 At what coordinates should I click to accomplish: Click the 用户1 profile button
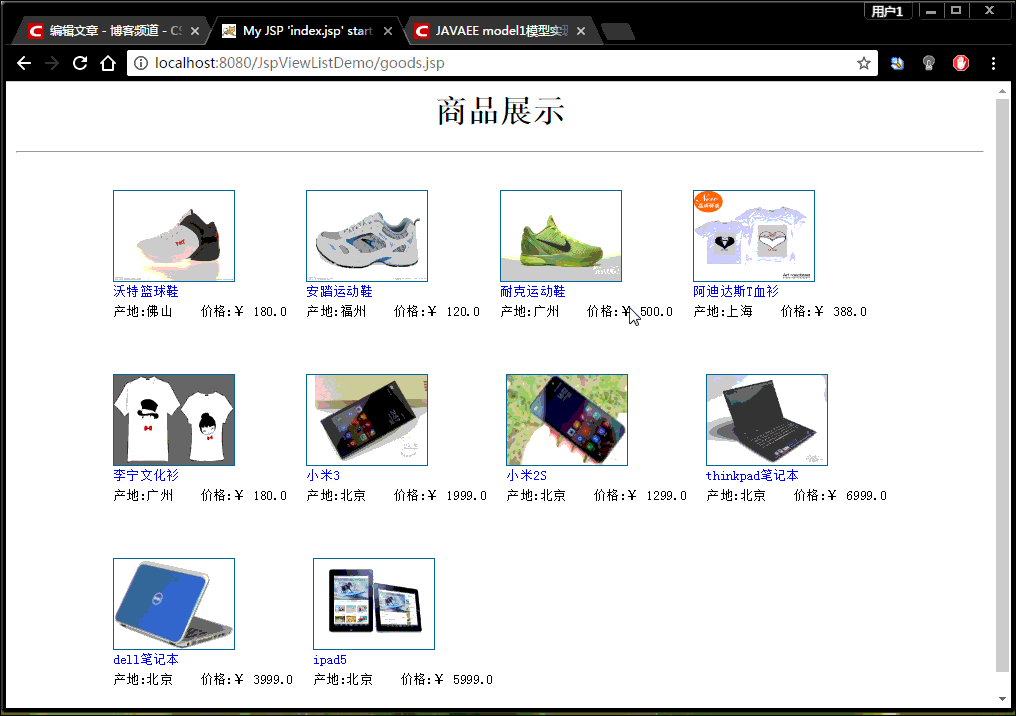pyautogui.click(x=887, y=11)
